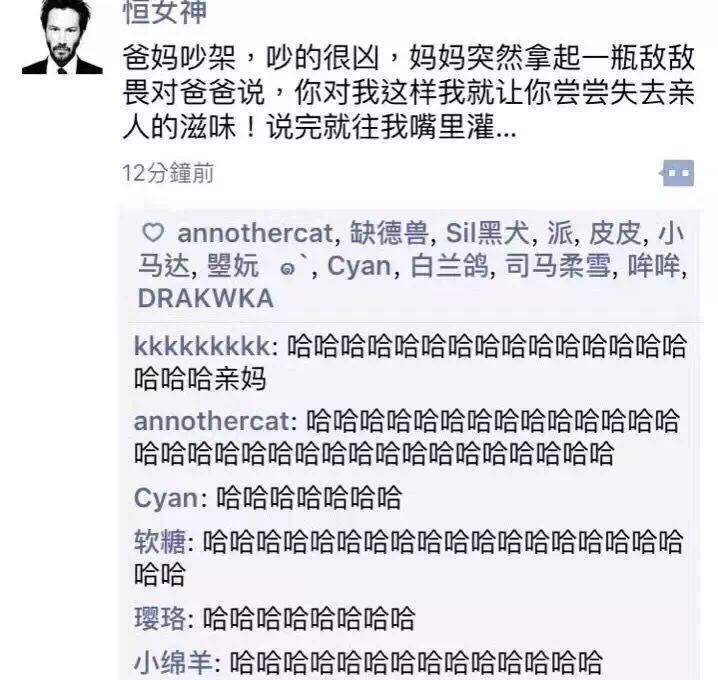
Task: Open 缺德兽 in the likes list
Action: coord(389,233)
